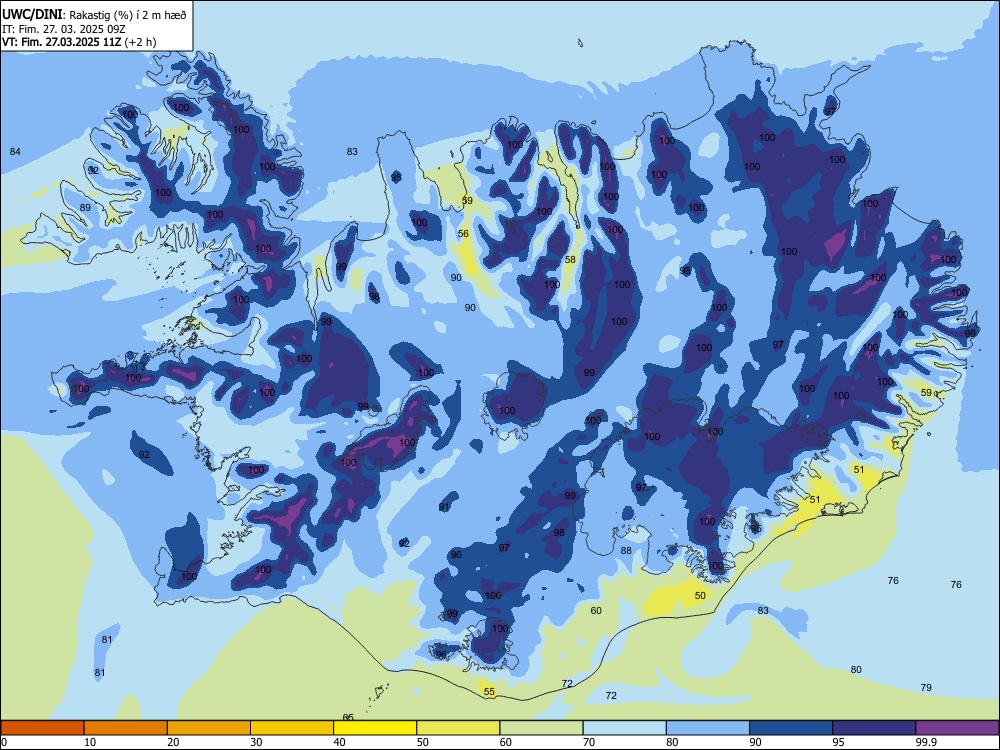Viewport: 1000px width, 750px height.
Task: Click the legend tick label '30'
Action: click(256, 742)
